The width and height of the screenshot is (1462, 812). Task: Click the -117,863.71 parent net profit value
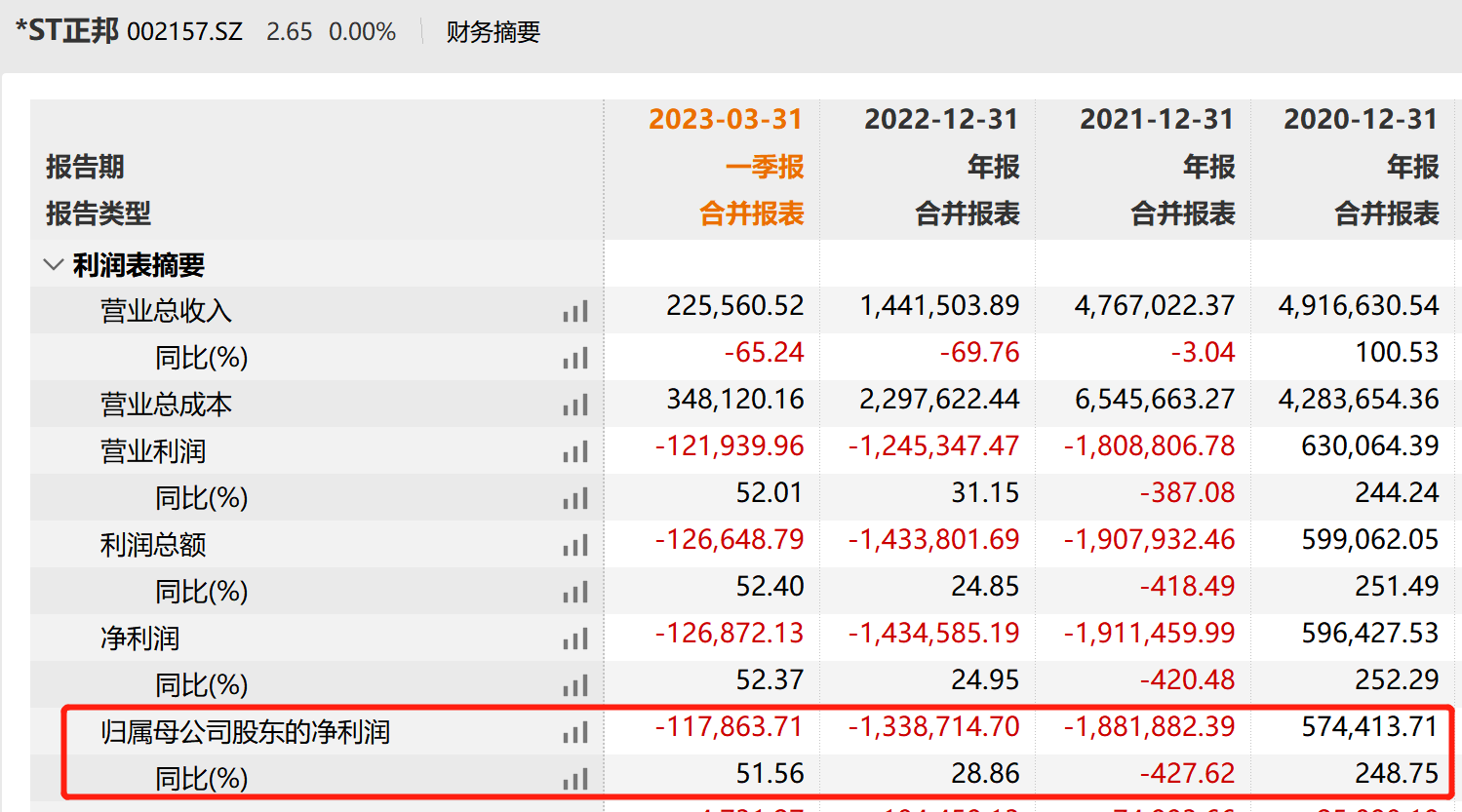click(730, 727)
